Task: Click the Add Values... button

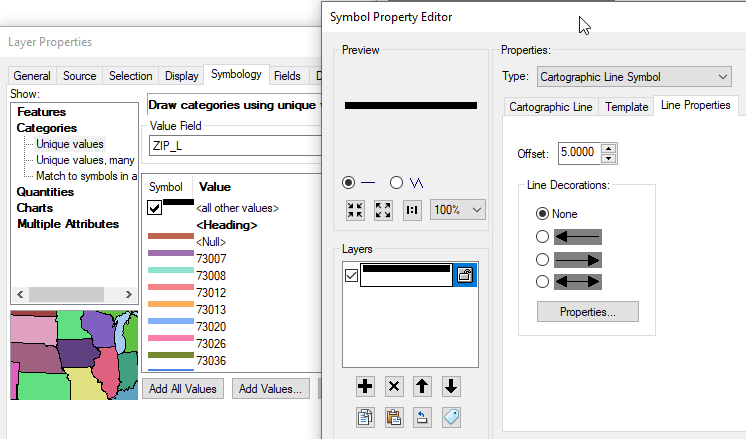Action: 270,389
